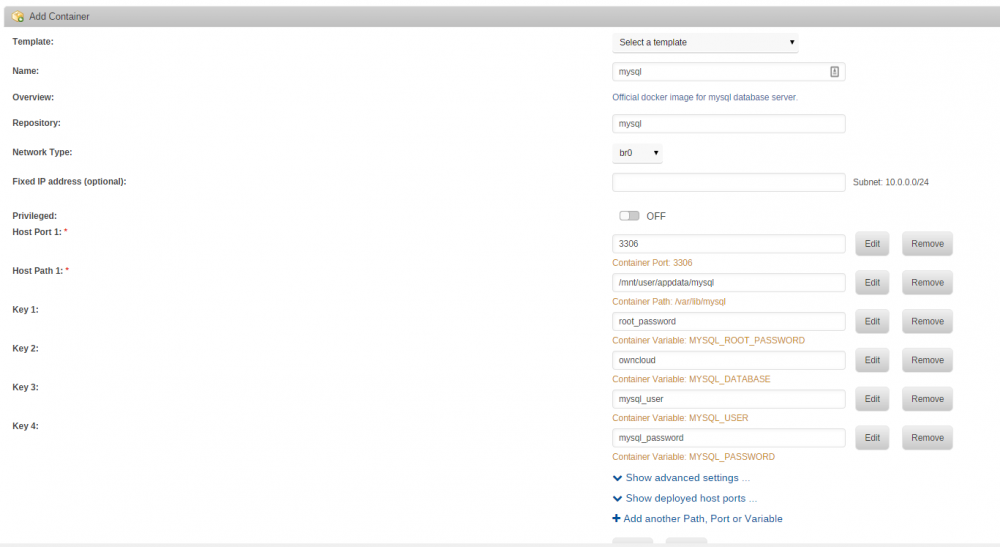Click the OFF text next to Privileged switch
The height and width of the screenshot is (547, 1000).
[x=656, y=217]
